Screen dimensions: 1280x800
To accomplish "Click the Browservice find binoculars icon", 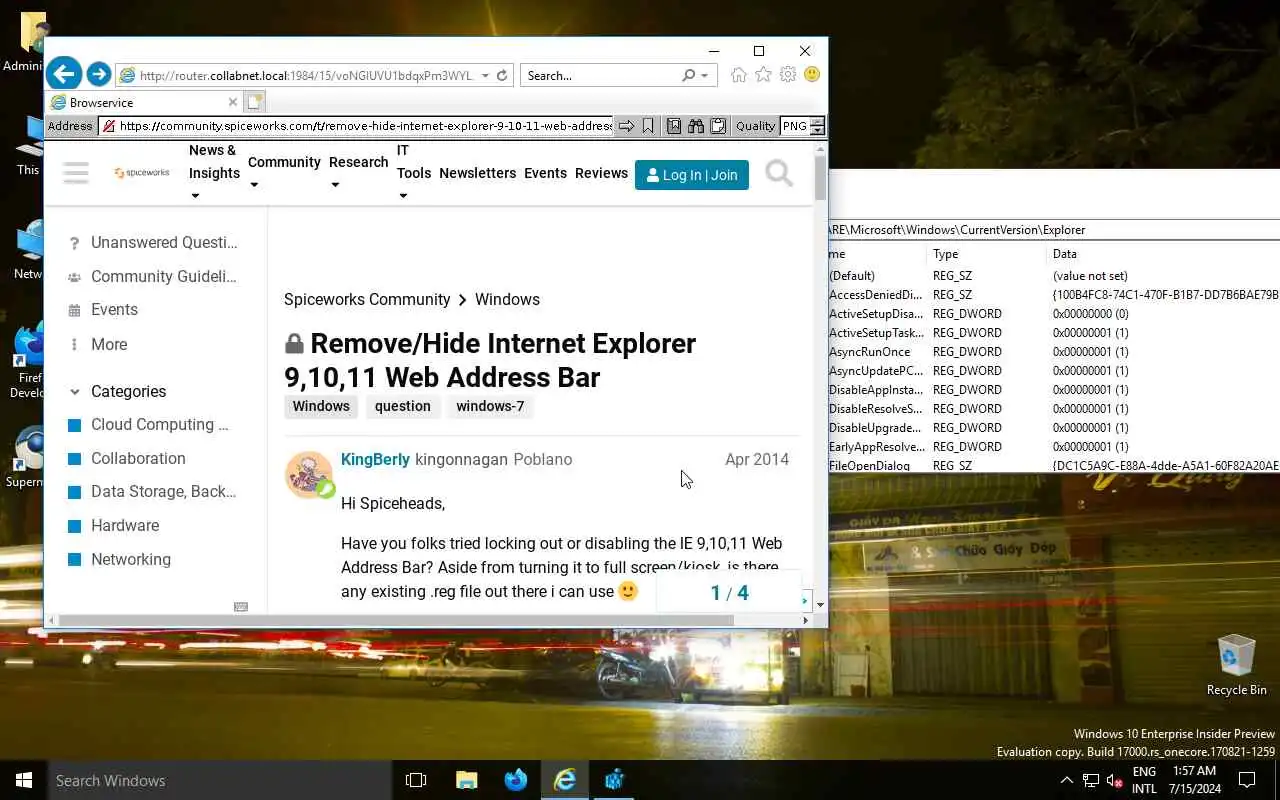I will (696, 126).
